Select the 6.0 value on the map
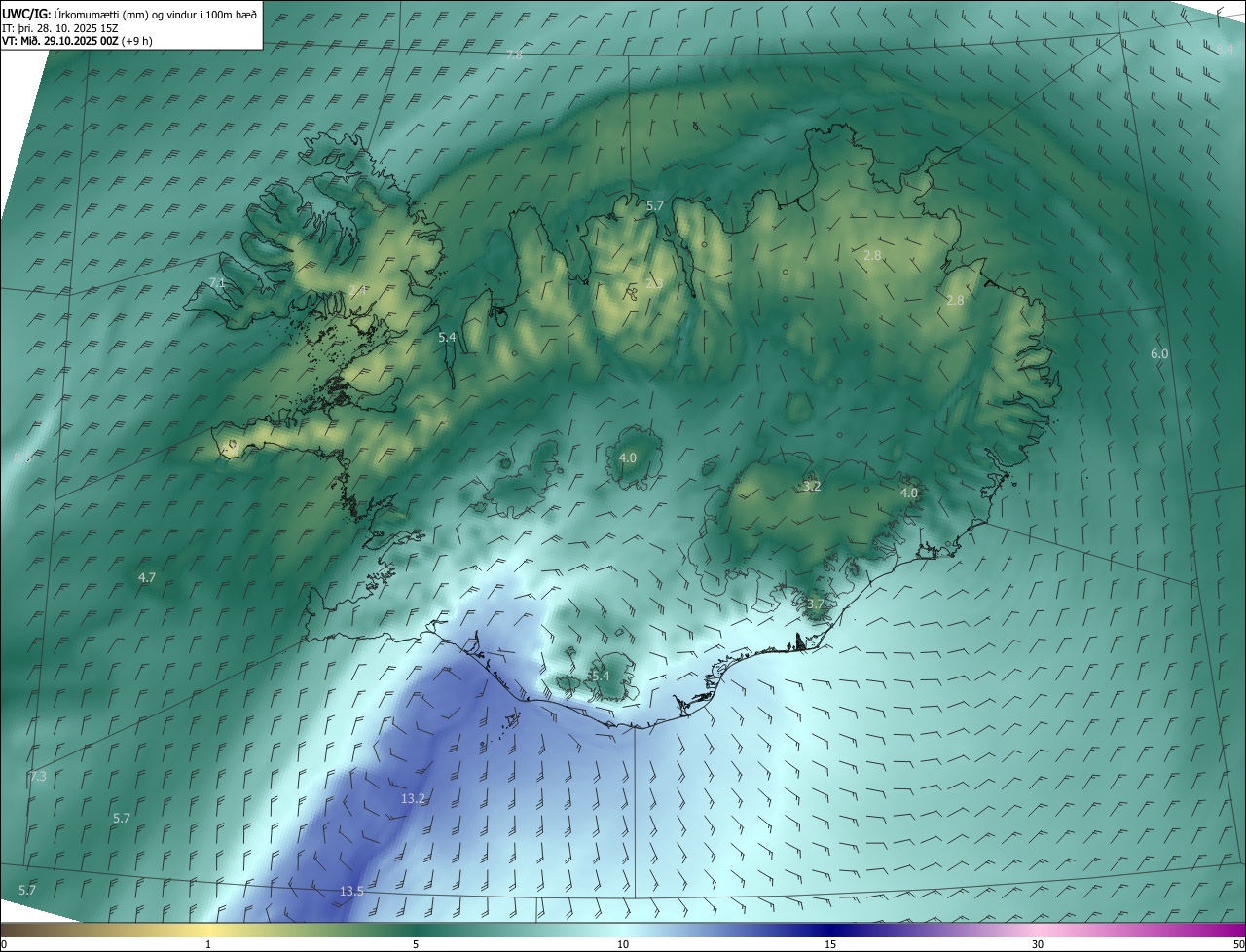Screen dimensions: 1246x952 (1159, 354)
